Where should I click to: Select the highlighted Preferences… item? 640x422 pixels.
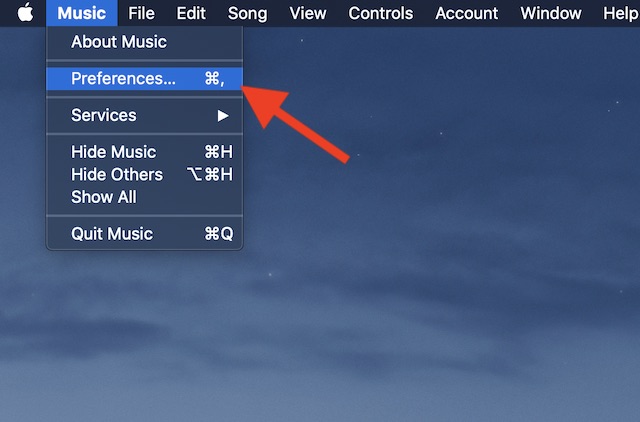pyautogui.click(x=144, y=78)
